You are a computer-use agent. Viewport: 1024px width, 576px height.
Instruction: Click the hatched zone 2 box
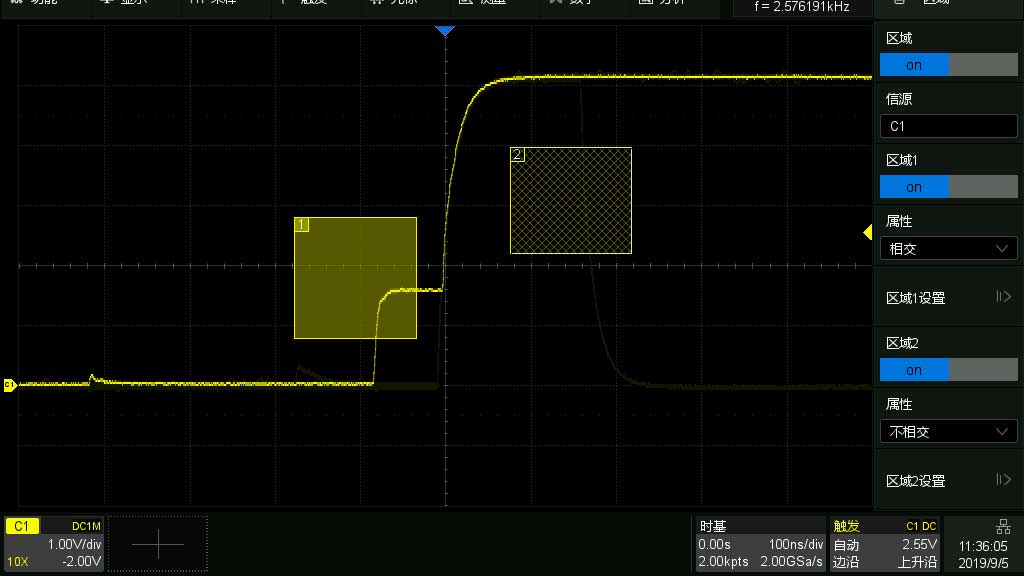pos(571,201)
